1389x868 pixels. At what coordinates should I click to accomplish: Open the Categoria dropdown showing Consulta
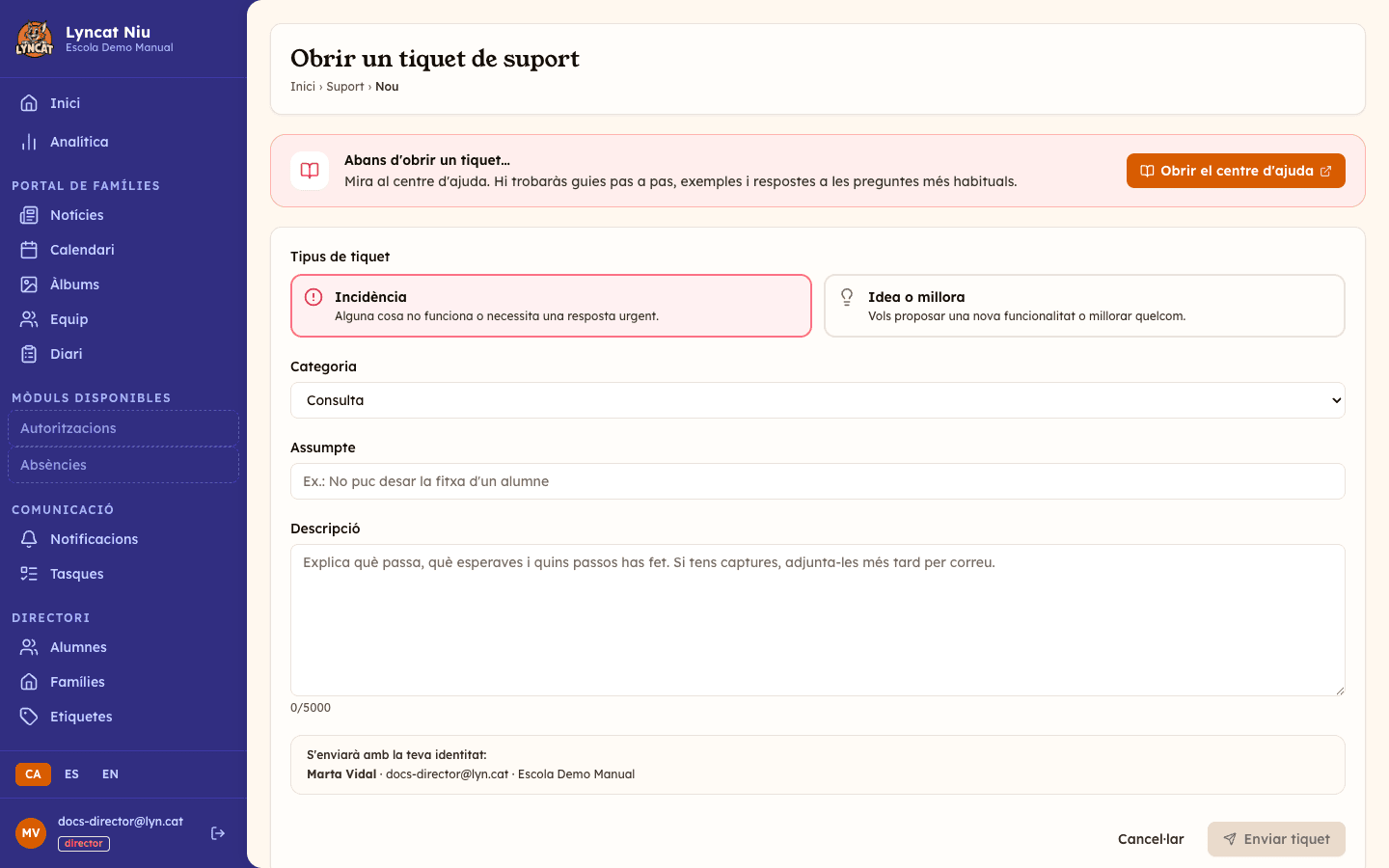818,400
